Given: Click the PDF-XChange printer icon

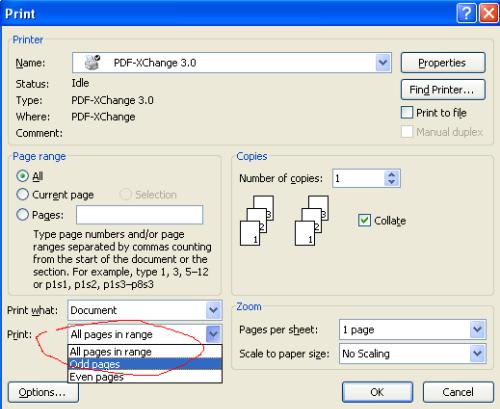Looking at the screenshot, I should coord(92,62).
